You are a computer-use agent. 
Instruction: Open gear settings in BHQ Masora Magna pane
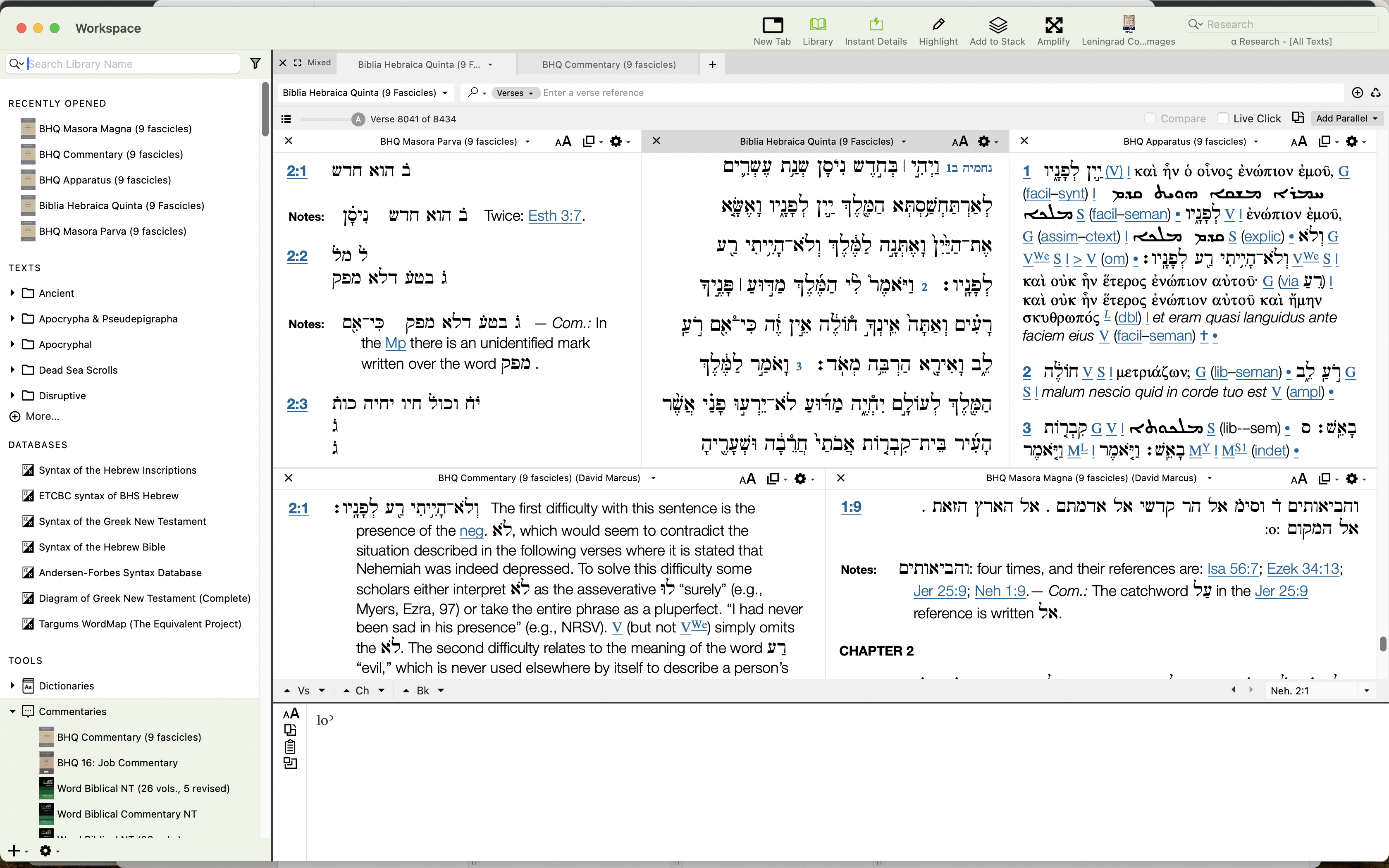[1352, 478]
